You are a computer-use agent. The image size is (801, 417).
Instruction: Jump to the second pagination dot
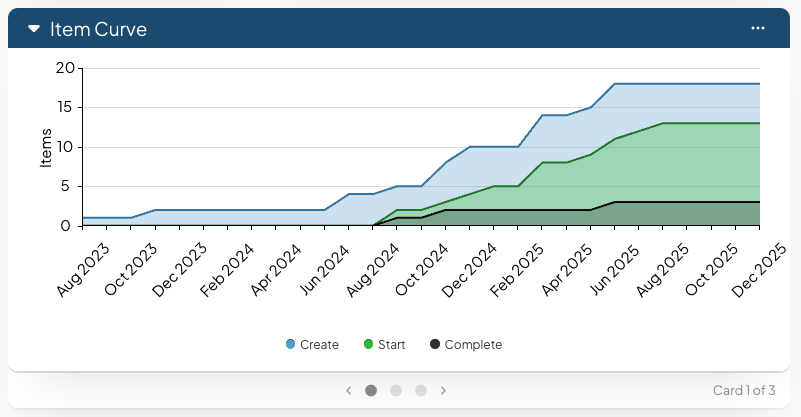(396, 390)
